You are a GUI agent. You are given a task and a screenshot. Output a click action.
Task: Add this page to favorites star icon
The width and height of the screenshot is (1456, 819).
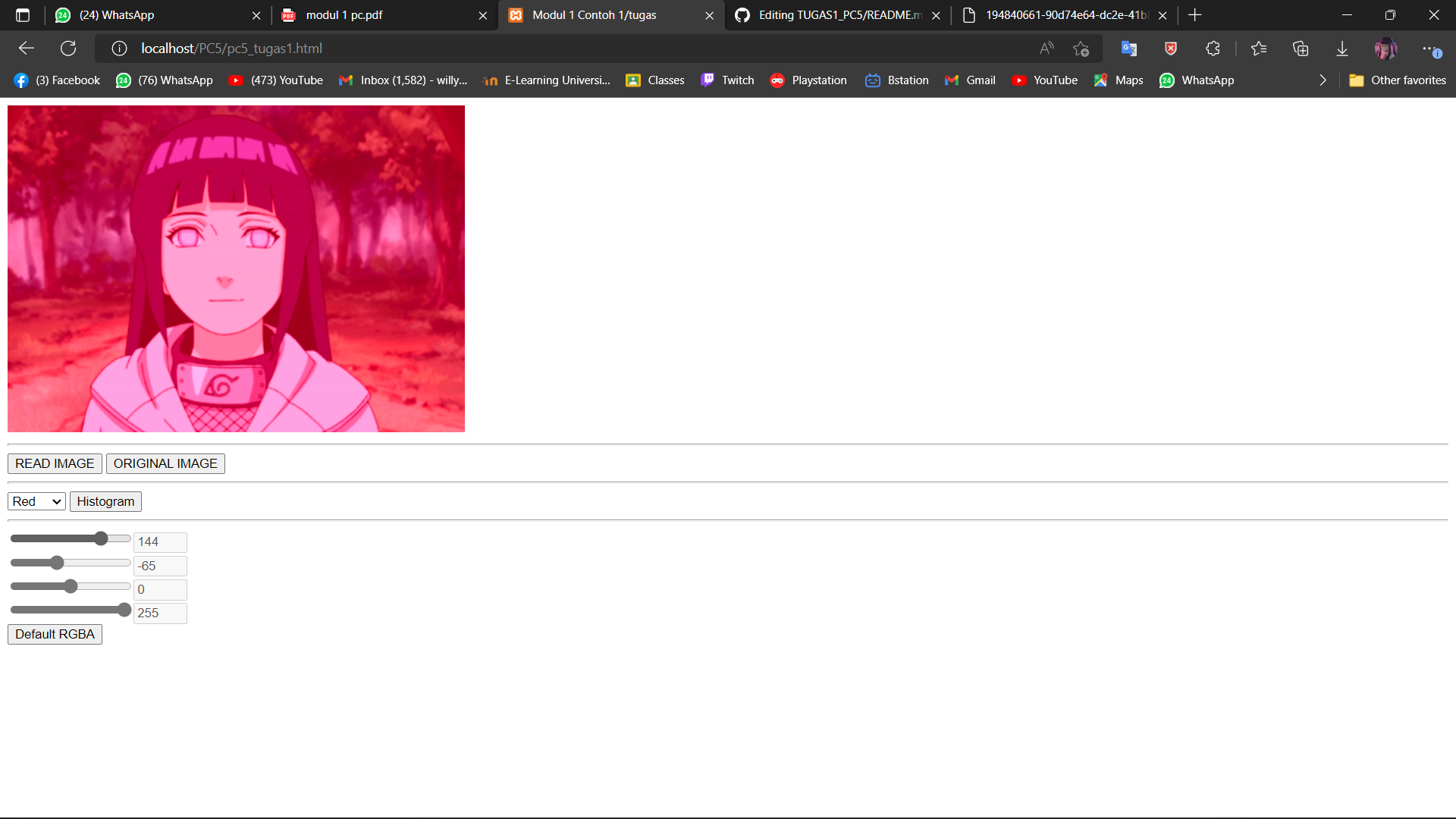click(1081, 49)
